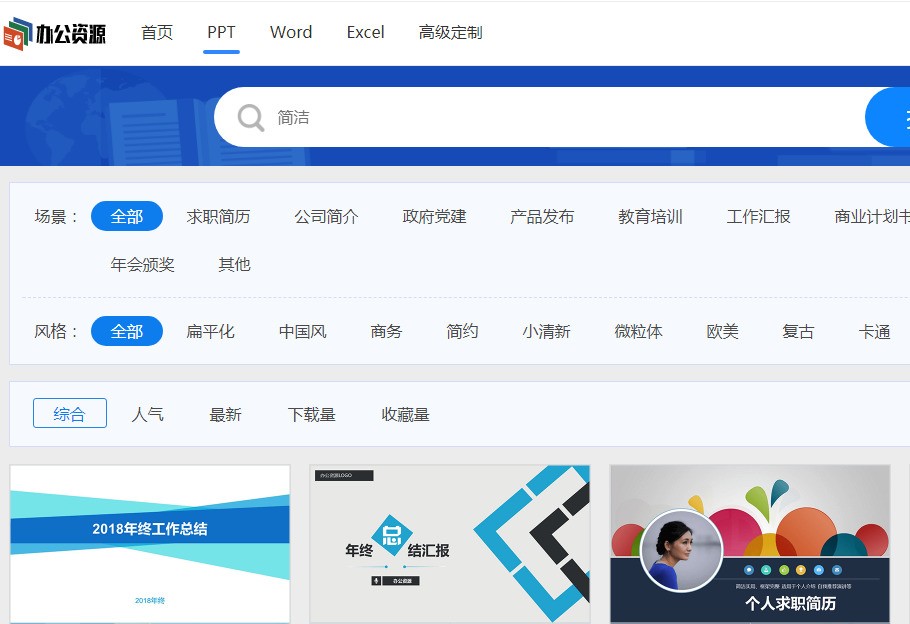Select the 公司简介 scene filter

click(x=326, y=217)
